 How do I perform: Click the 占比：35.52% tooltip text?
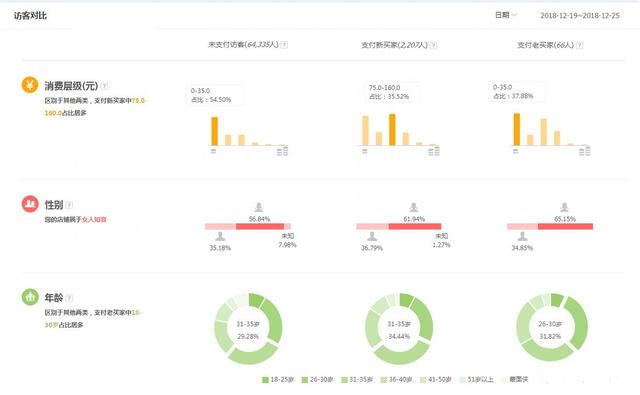(389, 97)
